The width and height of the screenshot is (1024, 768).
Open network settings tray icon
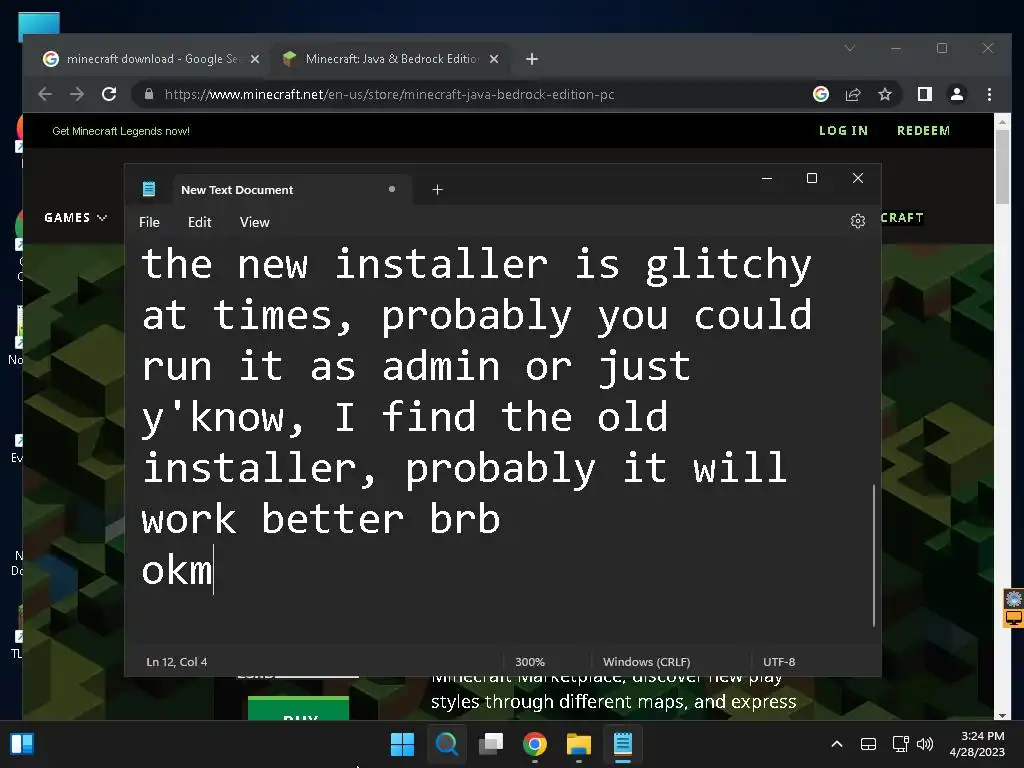click(901, 744)
